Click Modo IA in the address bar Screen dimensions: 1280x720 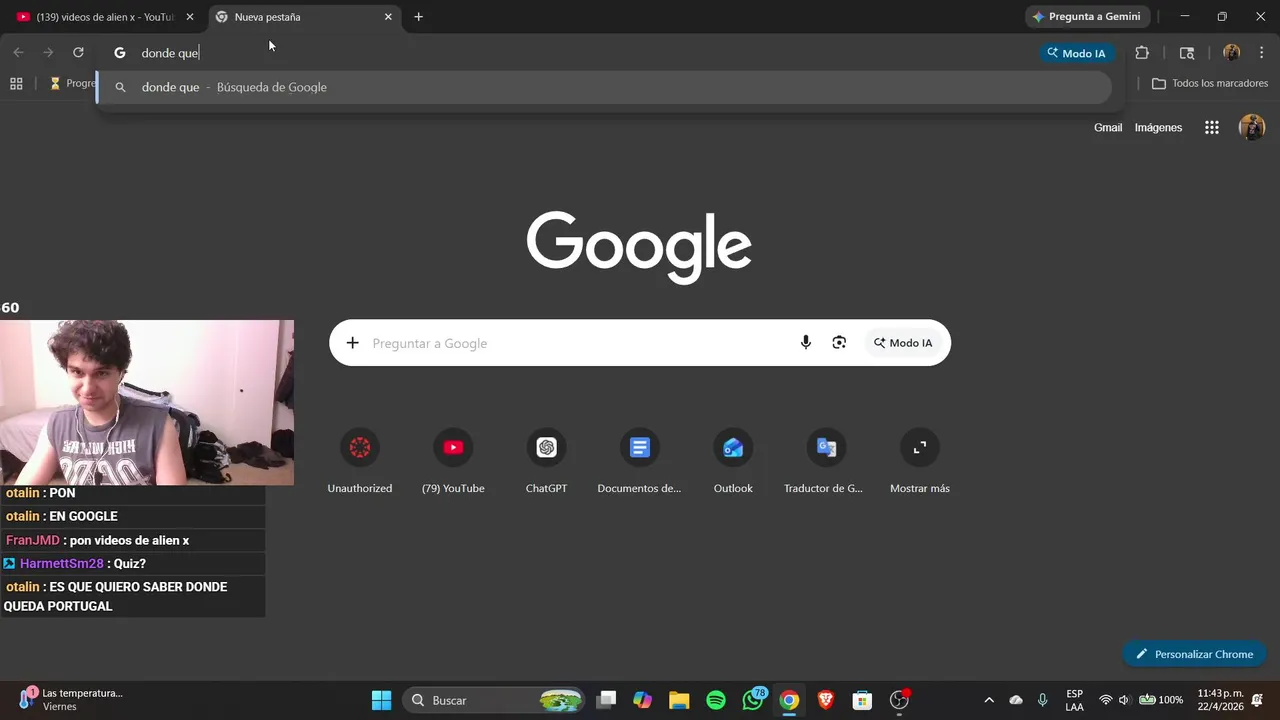click(x=1076, y=53)
